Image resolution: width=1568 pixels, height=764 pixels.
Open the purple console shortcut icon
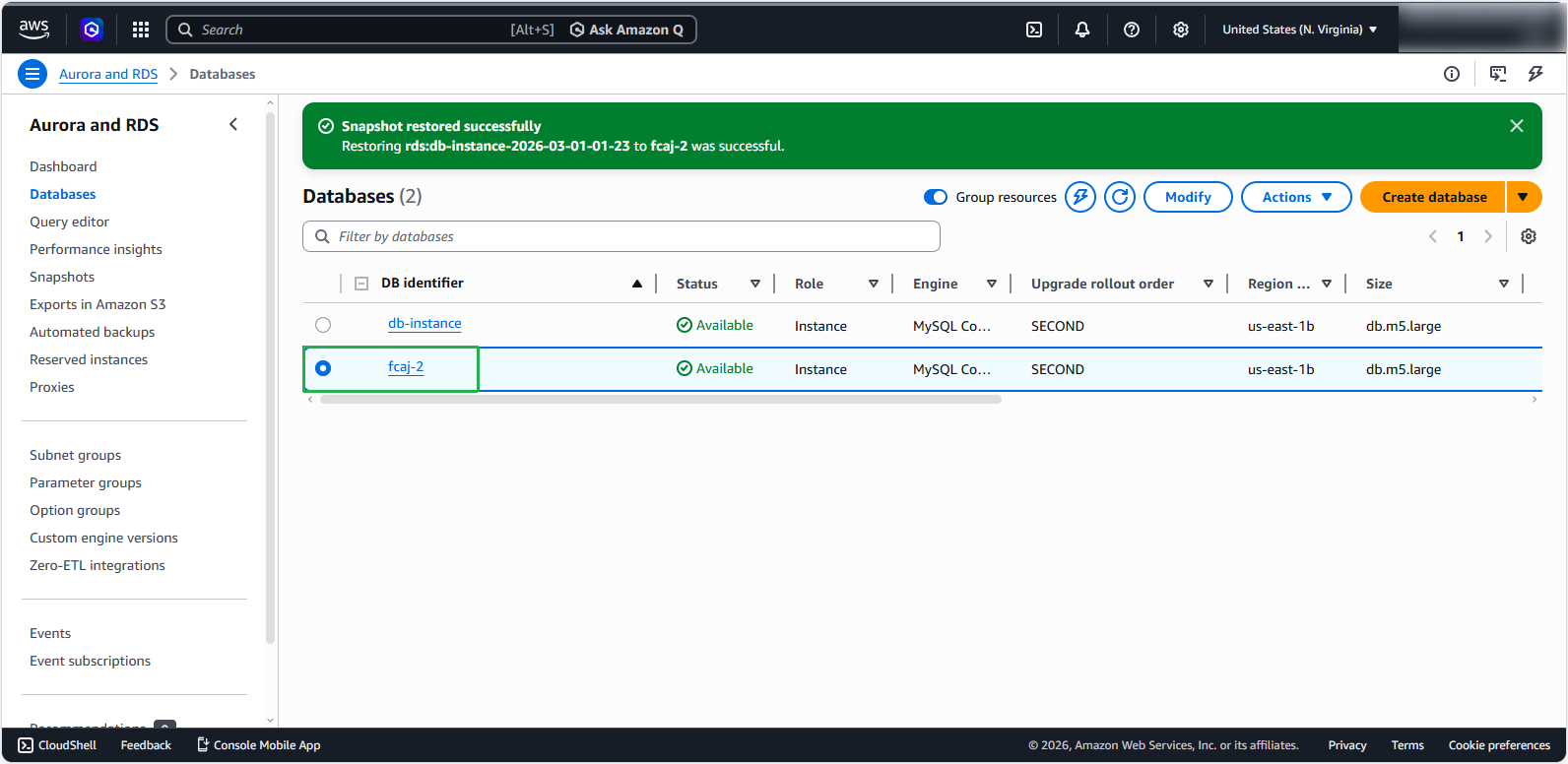click(x=92, y=30)
